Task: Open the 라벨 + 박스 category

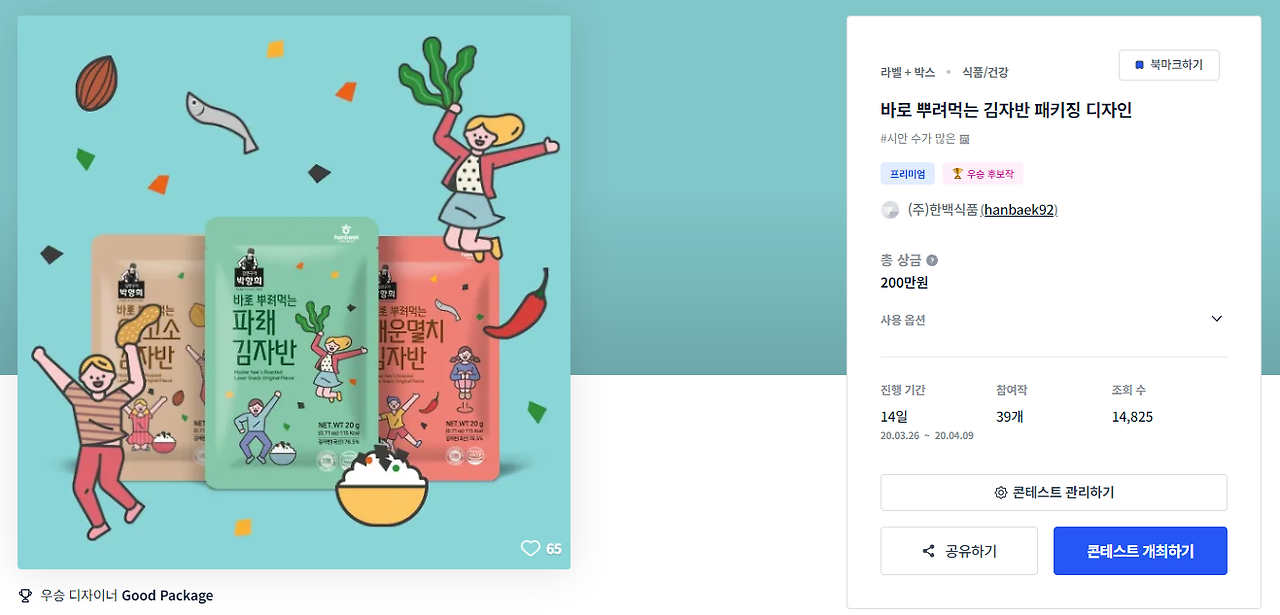Action: click(x=908, y=72)
